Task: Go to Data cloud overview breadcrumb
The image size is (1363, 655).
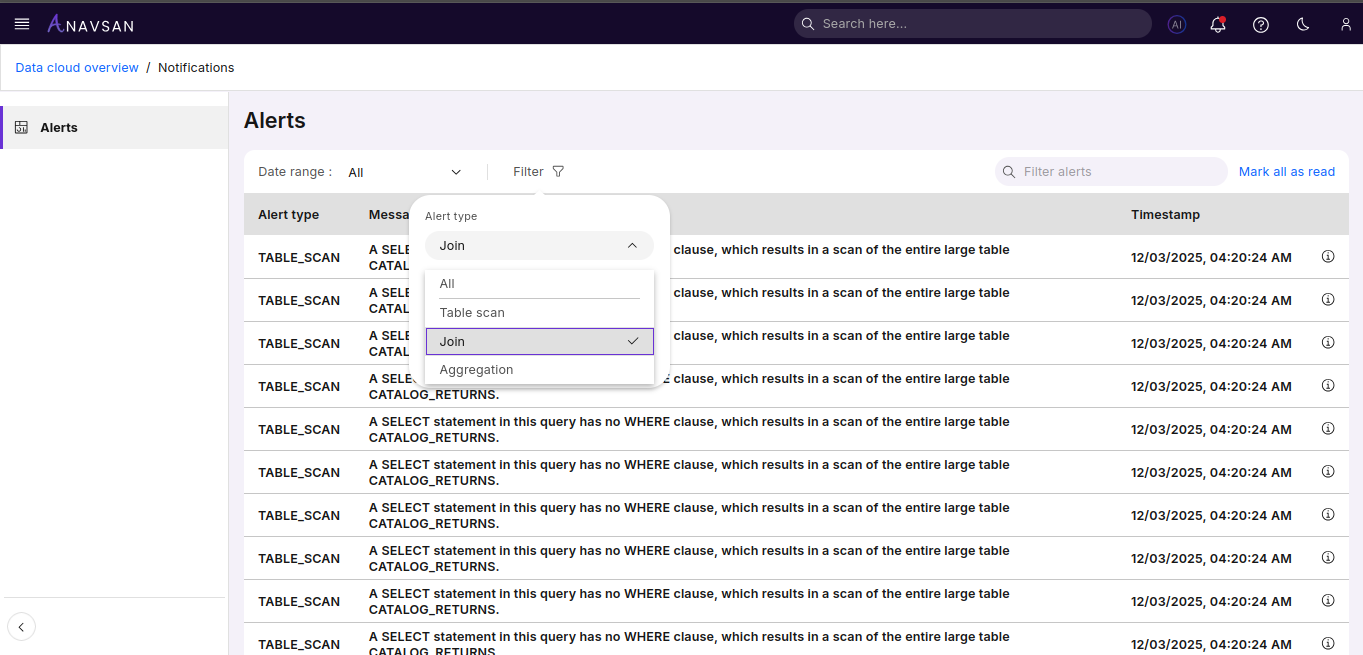Action: [x=77, y=68]
